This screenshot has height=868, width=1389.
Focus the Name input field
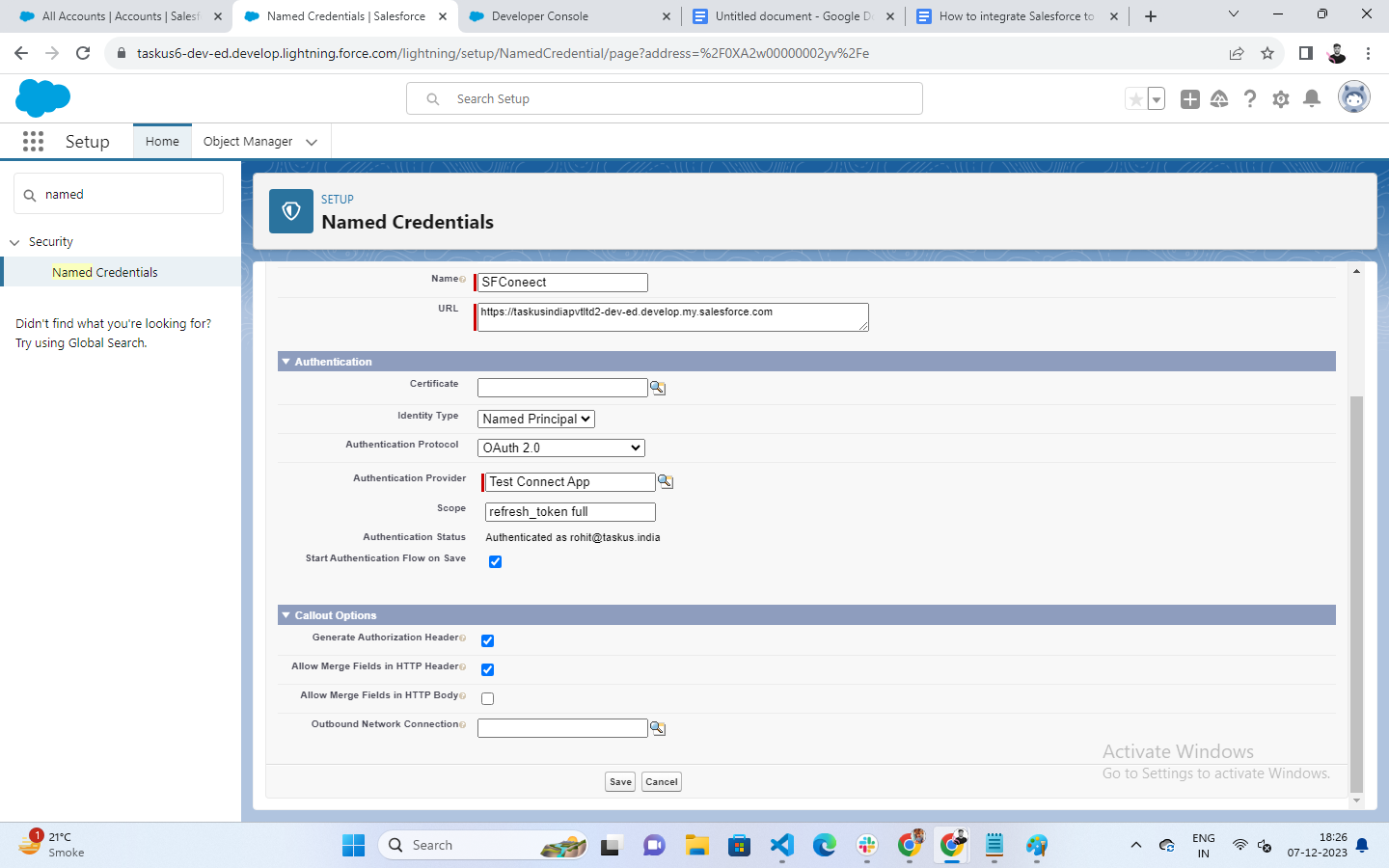pos(562,283)
